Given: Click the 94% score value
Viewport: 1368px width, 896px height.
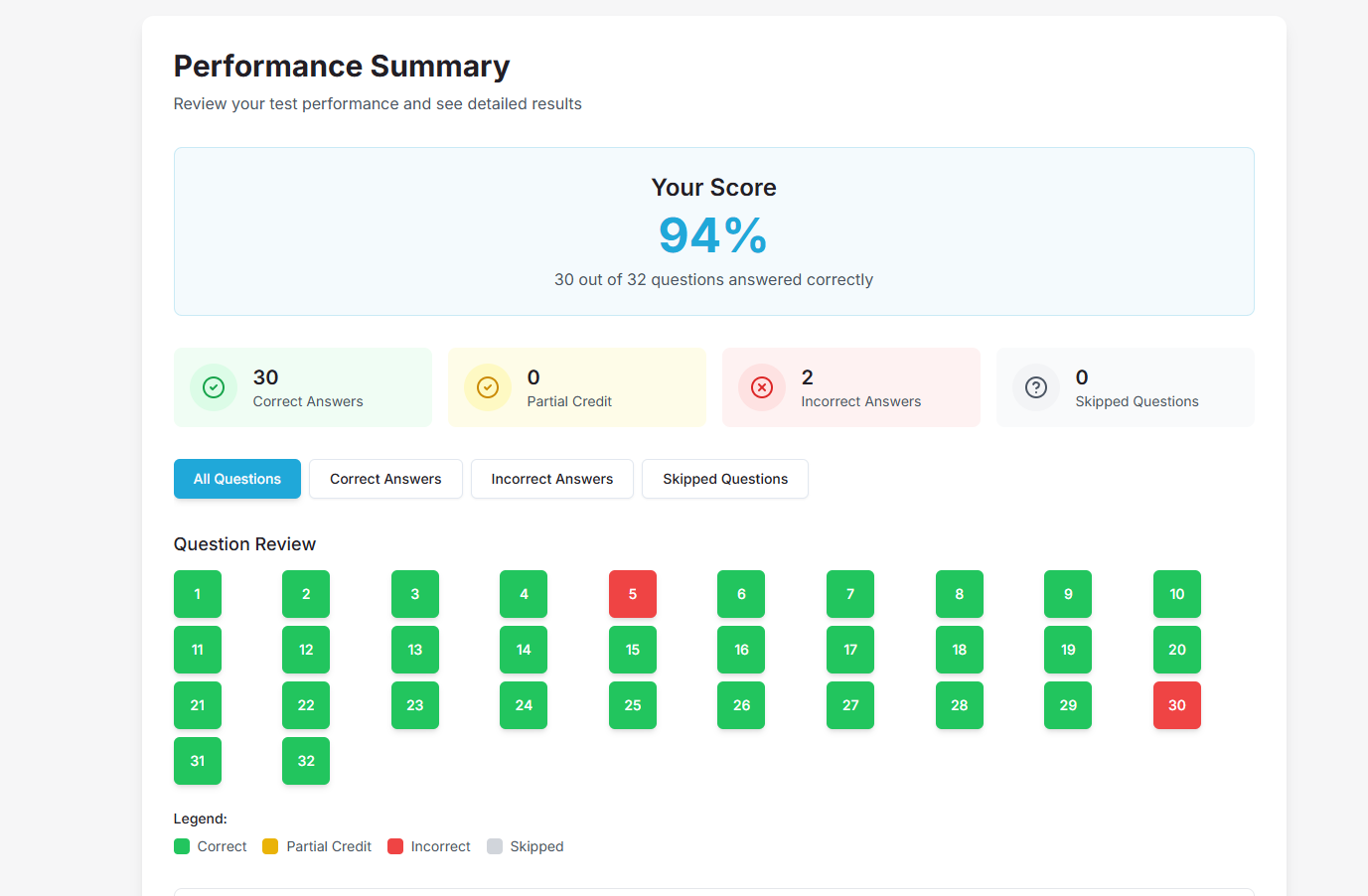Looking at the screenshot, I should tap(713, 236).
